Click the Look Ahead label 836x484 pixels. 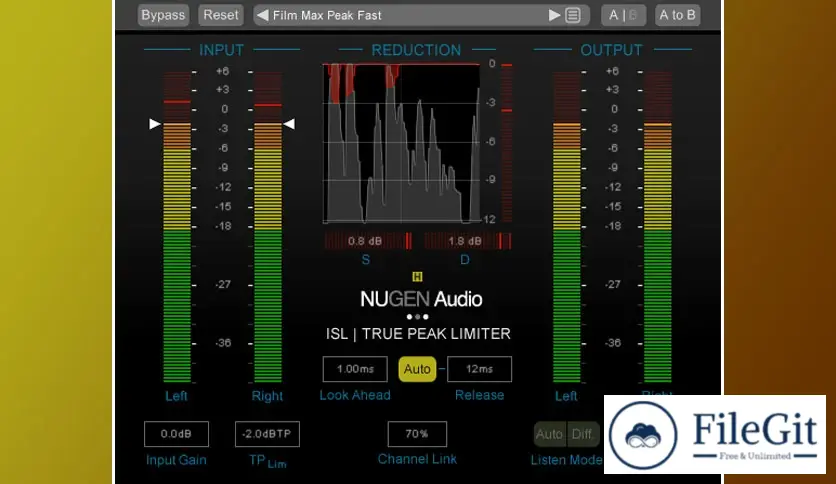[355, 395]
